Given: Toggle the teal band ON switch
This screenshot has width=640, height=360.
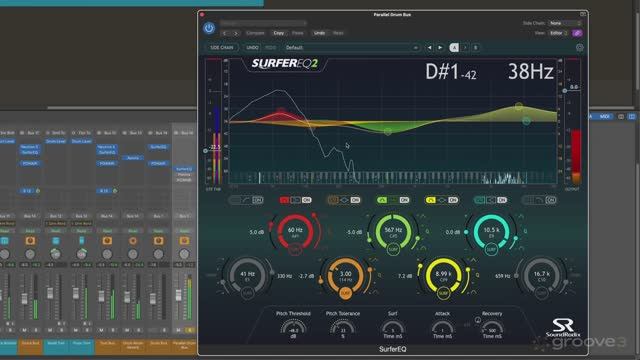Looking at the screenshot, I should [502, 200].
